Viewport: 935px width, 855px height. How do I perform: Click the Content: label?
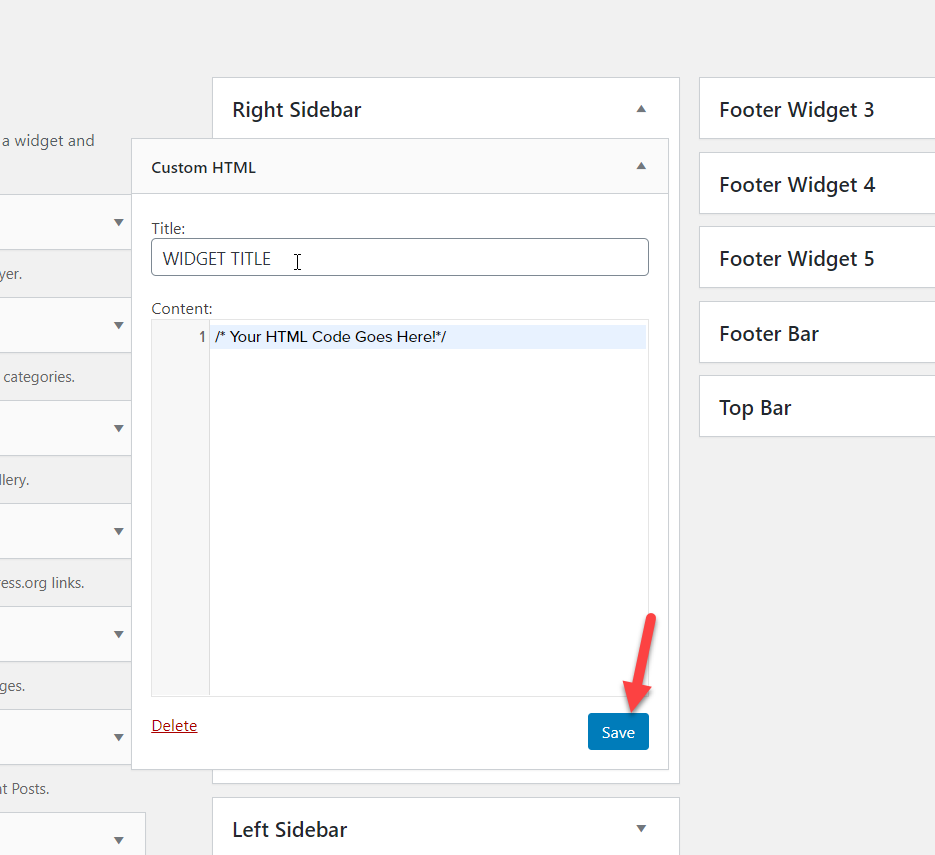(x=182, y=309)
